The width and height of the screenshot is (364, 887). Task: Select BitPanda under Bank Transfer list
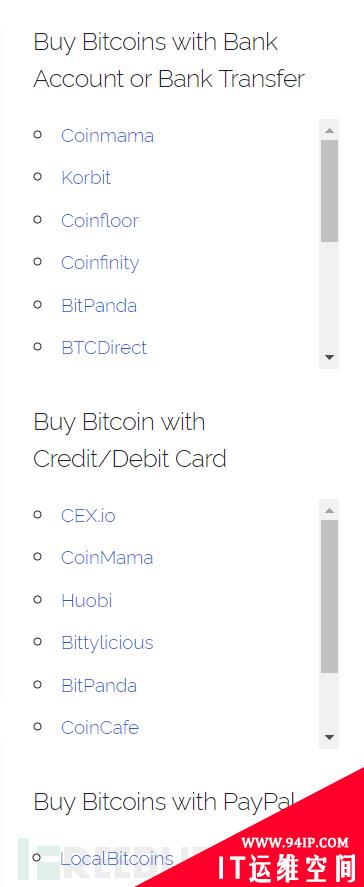point(99,305)
